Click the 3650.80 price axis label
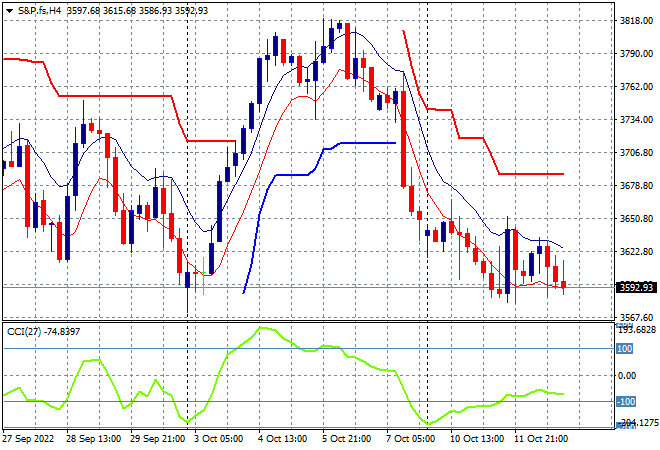 coord(636,218)
